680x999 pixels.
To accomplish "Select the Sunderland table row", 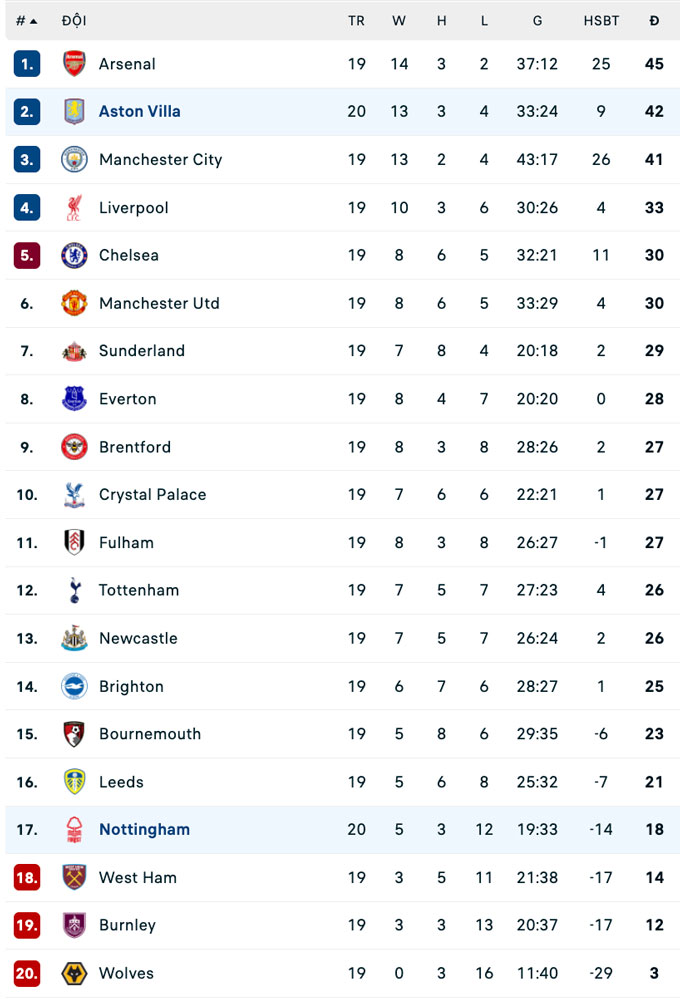I will (340, 351).
